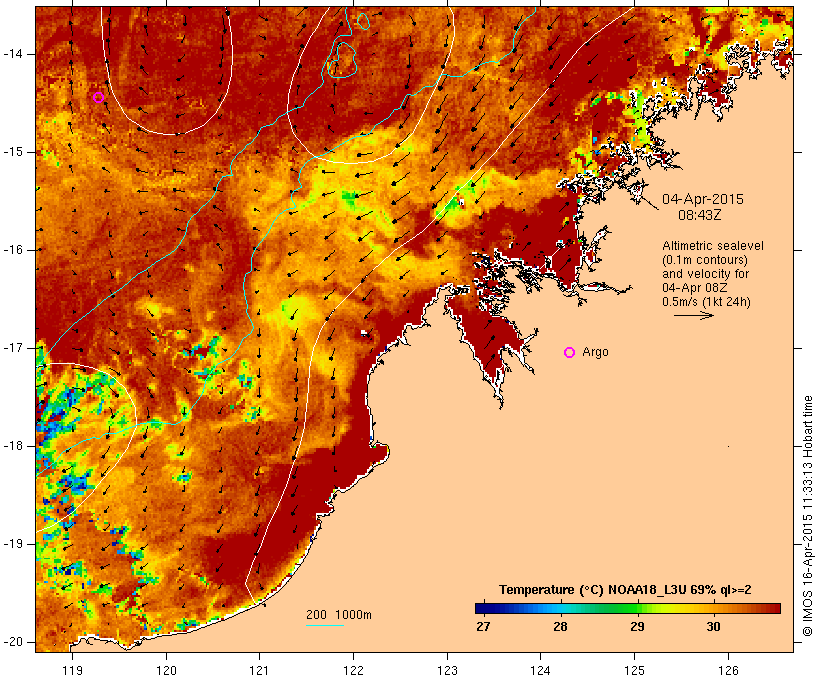Select the 'Altimetric sealevel' caption line

coord(713,246)
